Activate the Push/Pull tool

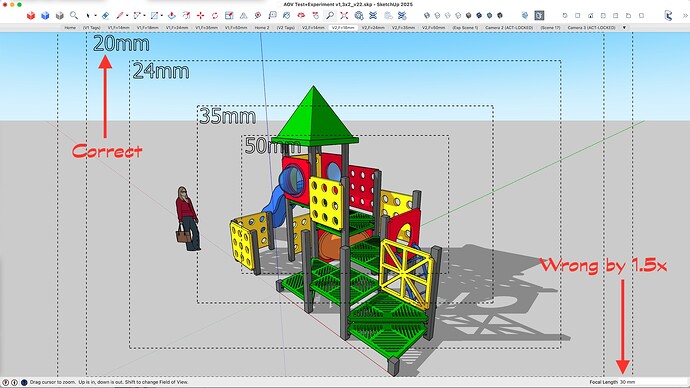click(172, 15)
